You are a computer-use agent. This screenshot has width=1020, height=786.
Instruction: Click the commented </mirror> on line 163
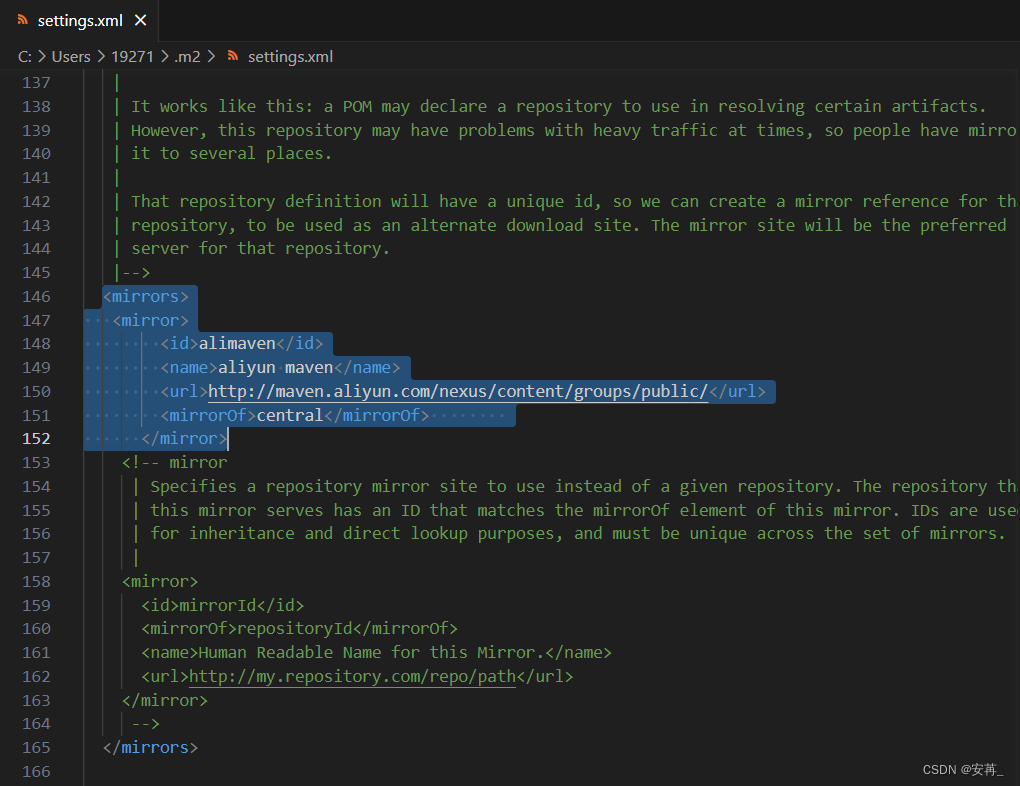pos(165,701)
